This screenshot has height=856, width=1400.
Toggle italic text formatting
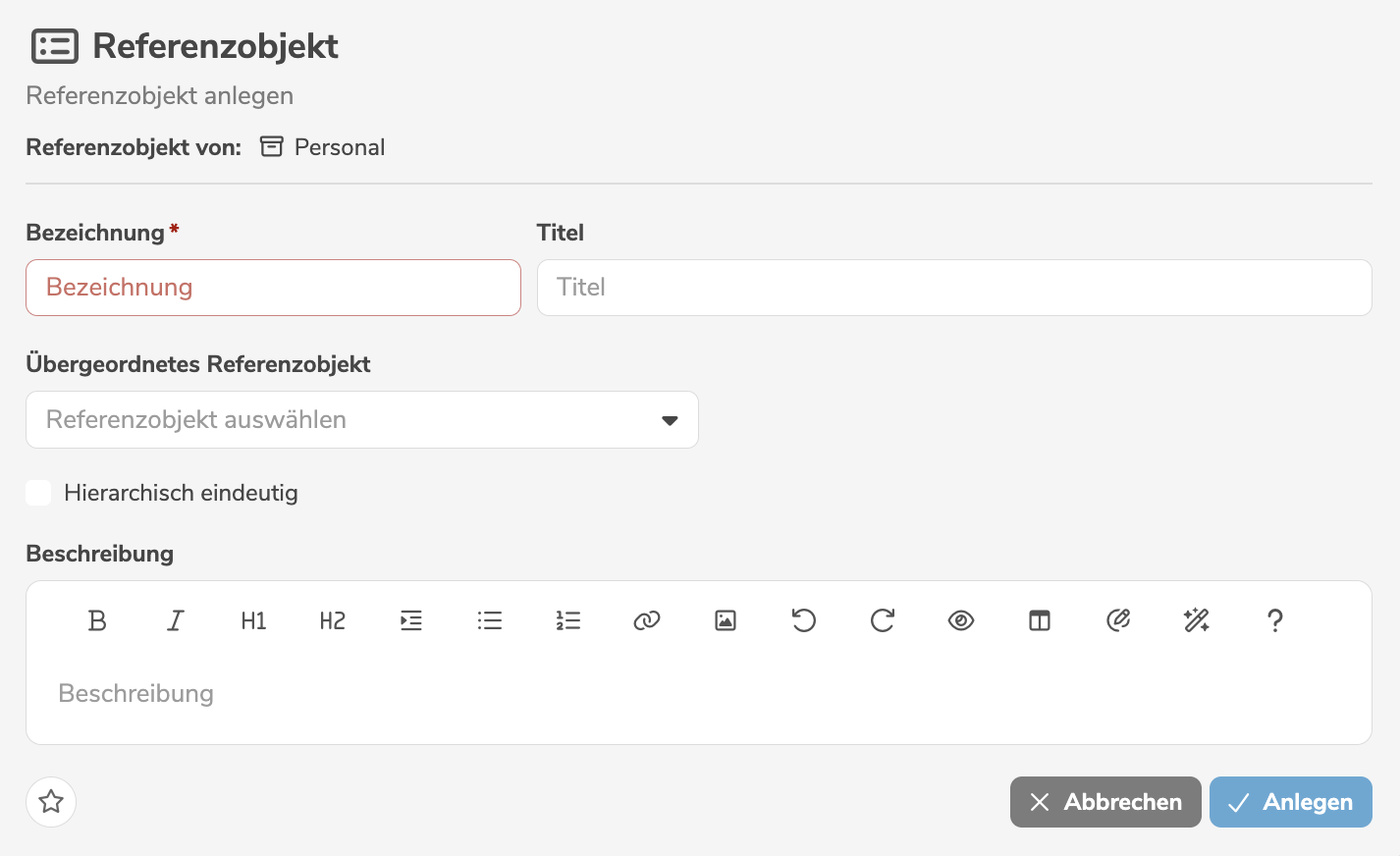pyautogui.click(x=176, y=620)
